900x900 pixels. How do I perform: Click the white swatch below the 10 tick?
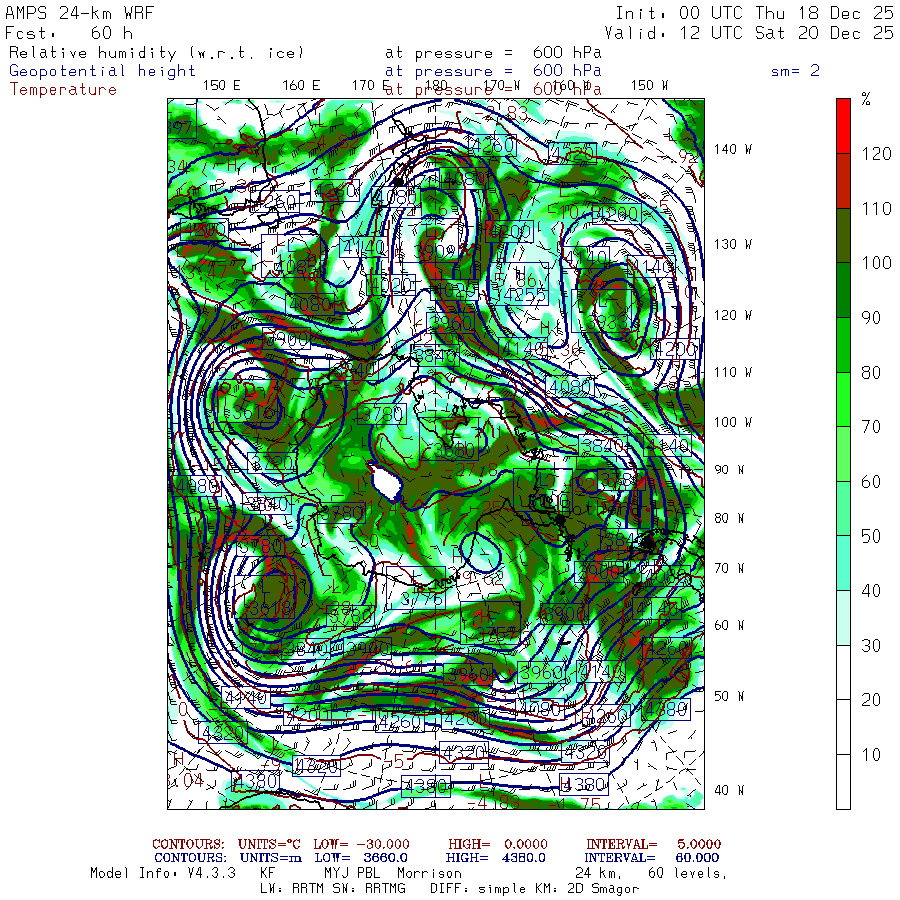843,782
